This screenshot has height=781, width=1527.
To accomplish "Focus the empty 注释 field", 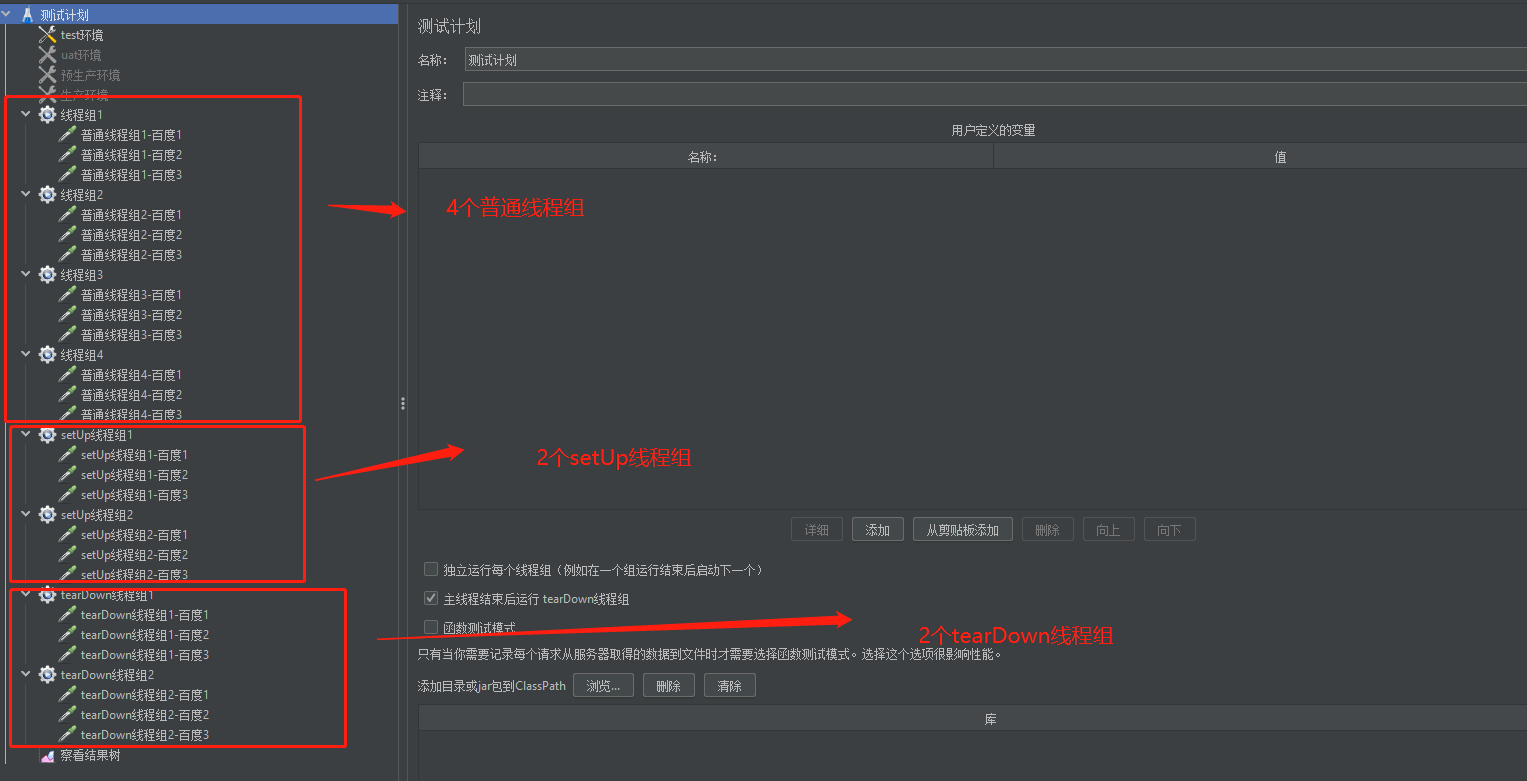I will click(x=995, y=95).
